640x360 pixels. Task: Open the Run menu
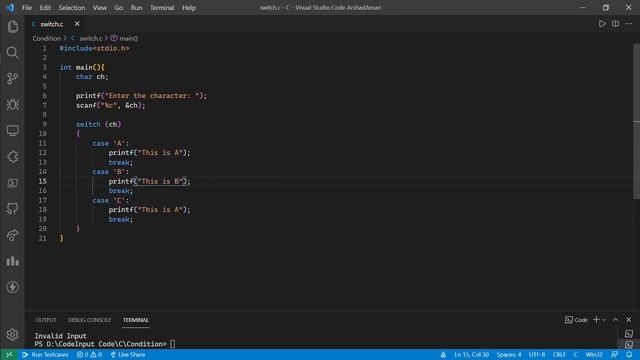[x=136, y=8]
